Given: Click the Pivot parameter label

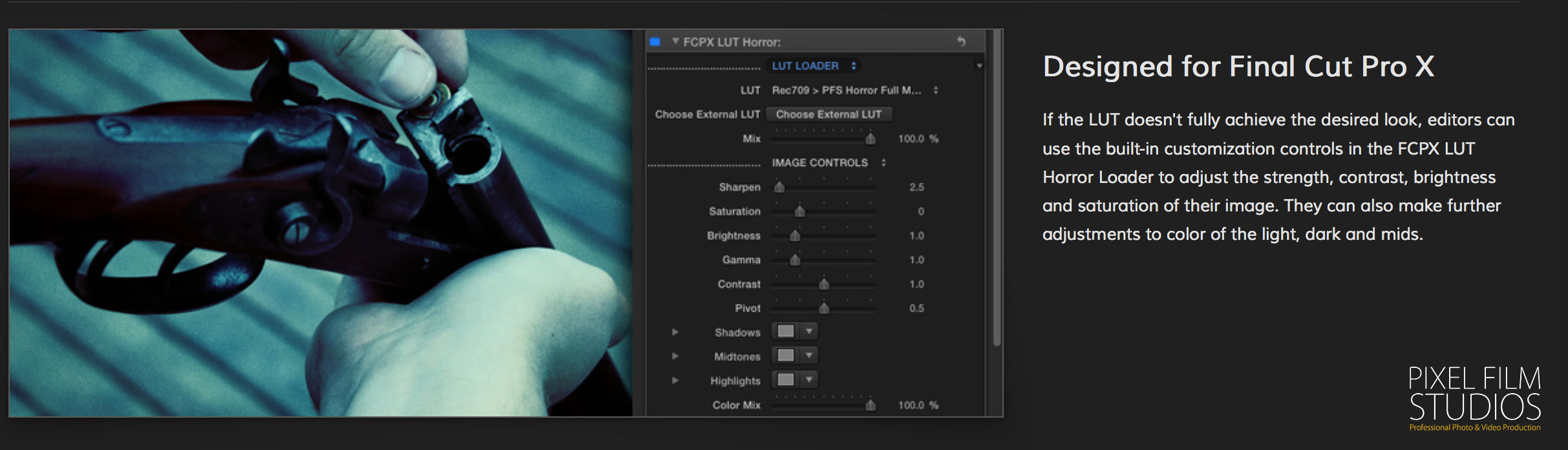Looking at the screenshot, I should tap(747, 308).
